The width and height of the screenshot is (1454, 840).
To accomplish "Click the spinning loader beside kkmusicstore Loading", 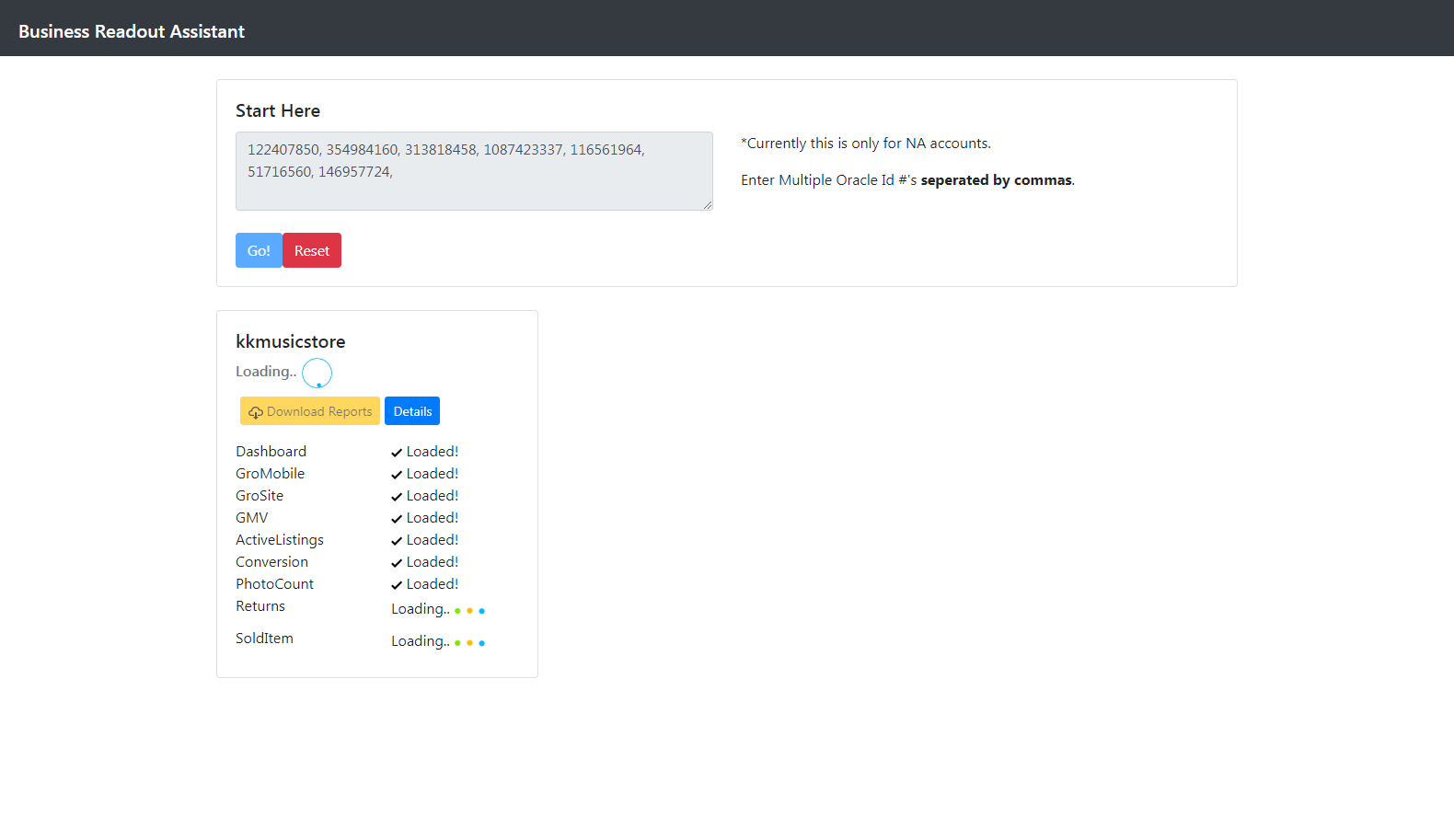I will tap(317, 373).
